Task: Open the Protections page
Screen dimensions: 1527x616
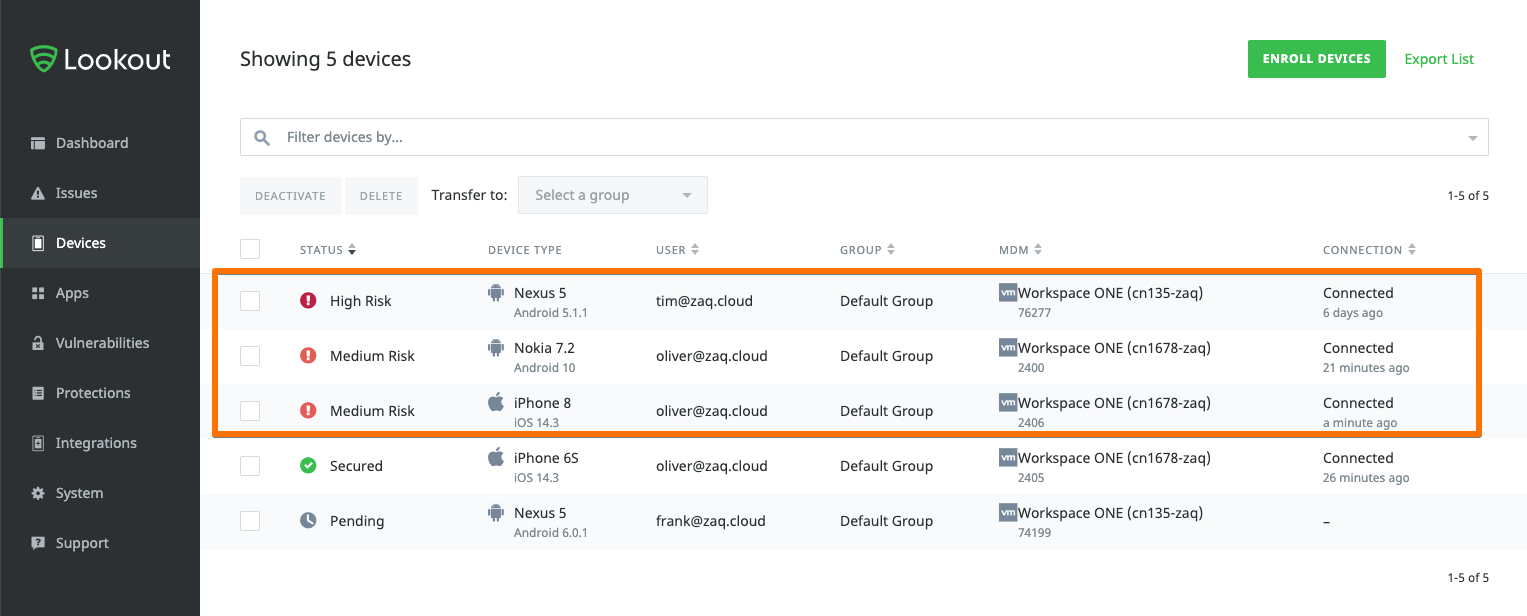Action: click(100, 393)
